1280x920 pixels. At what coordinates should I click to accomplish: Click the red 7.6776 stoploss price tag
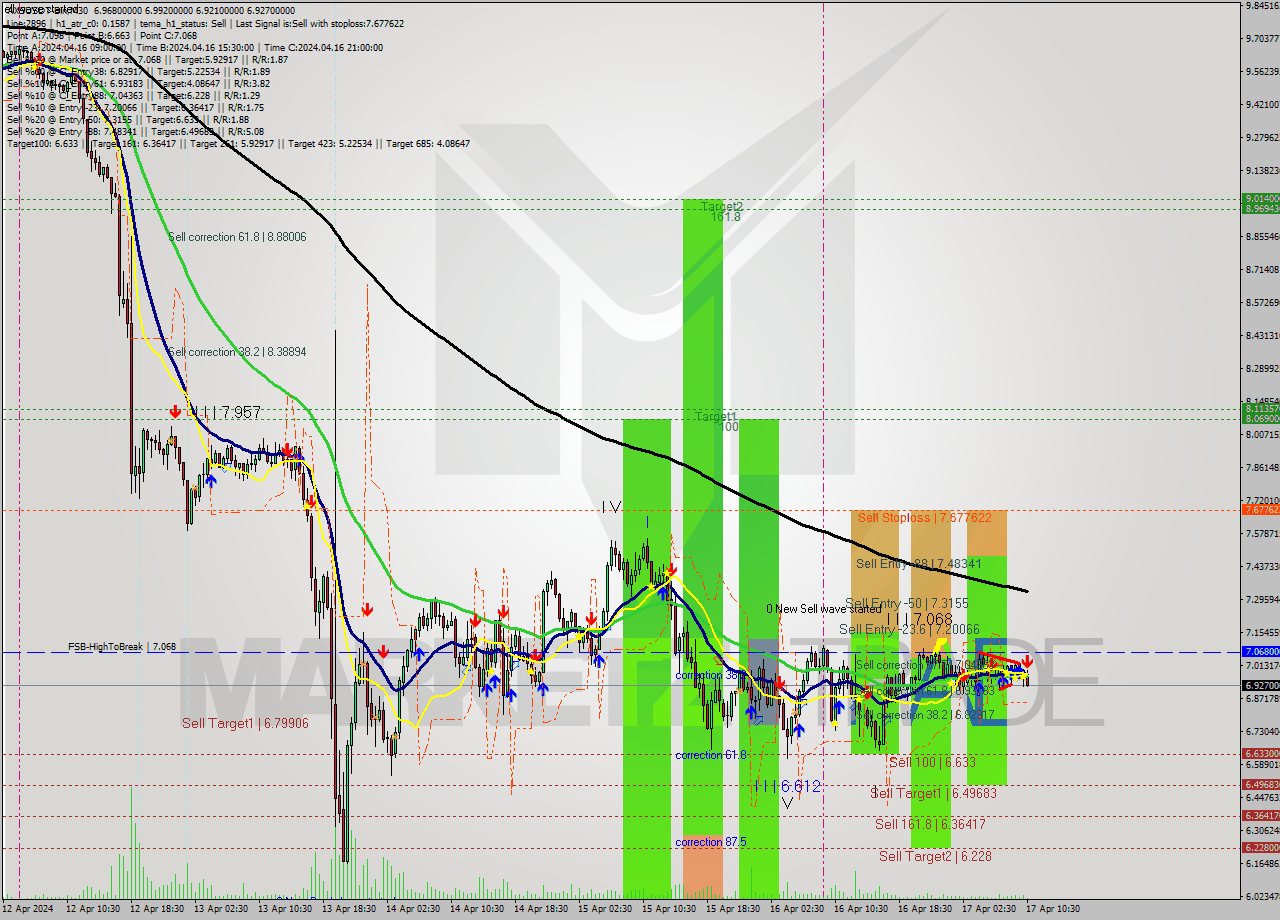click(x=1260, y=510)
